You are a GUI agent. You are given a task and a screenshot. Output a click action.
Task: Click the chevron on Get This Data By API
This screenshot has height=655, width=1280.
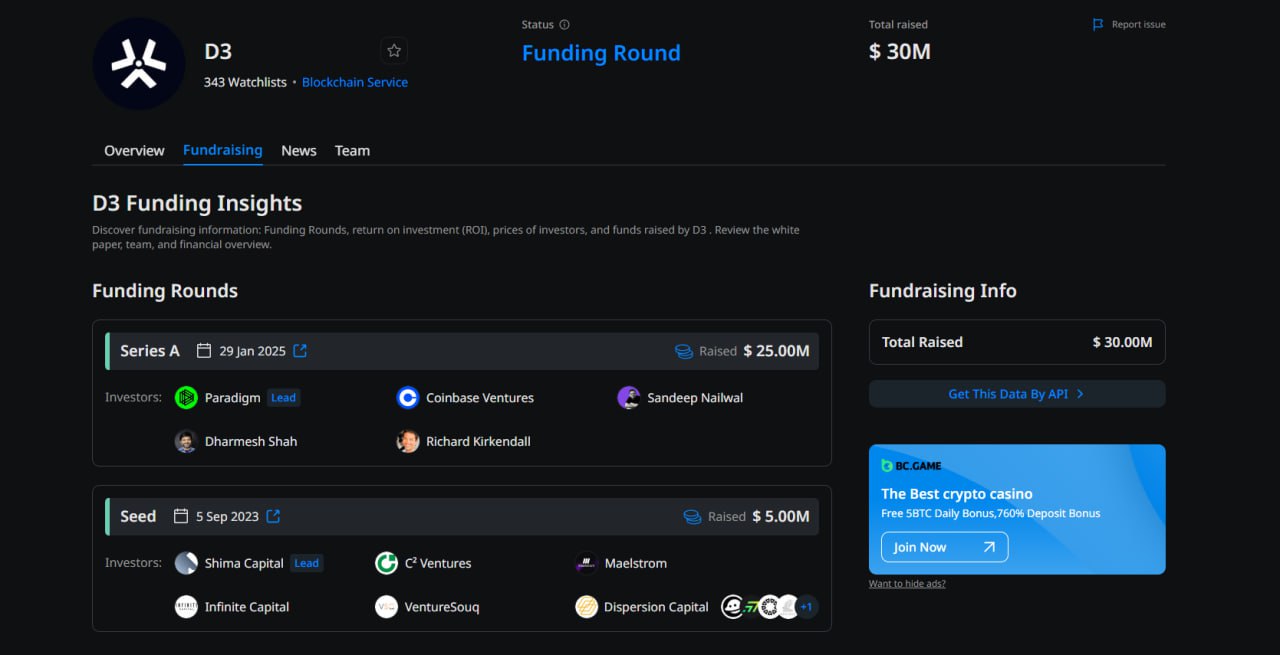tap(1080, 394)
